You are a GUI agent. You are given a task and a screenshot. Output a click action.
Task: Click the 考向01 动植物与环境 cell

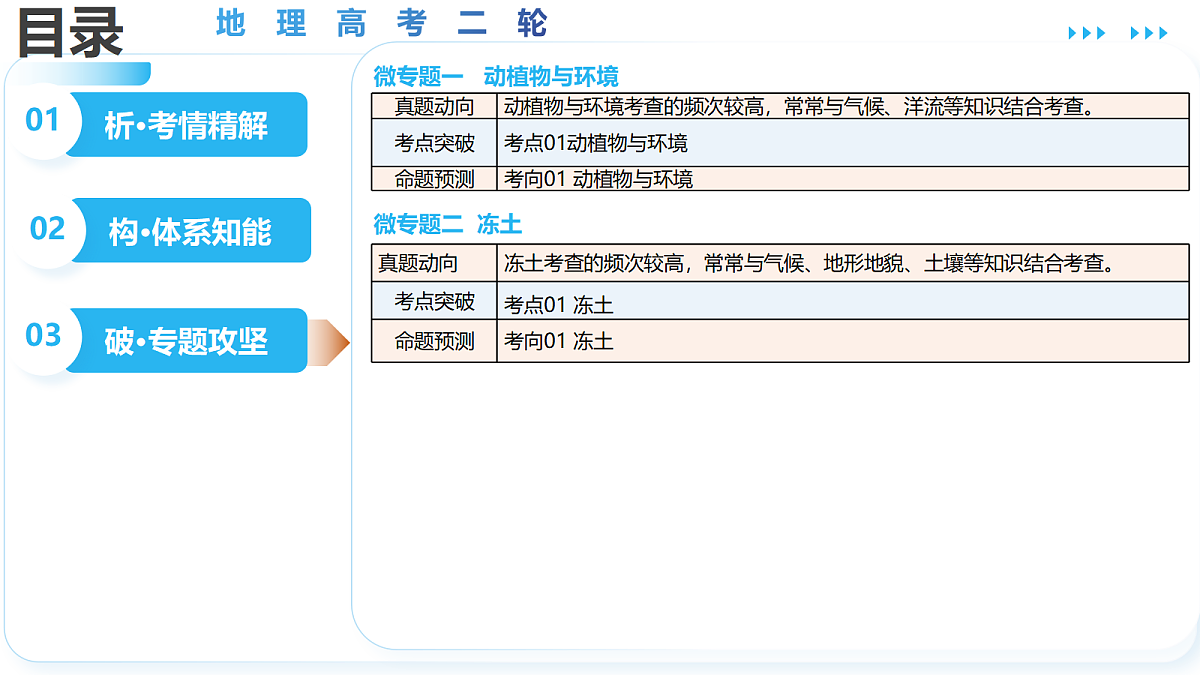coord(844,179)
